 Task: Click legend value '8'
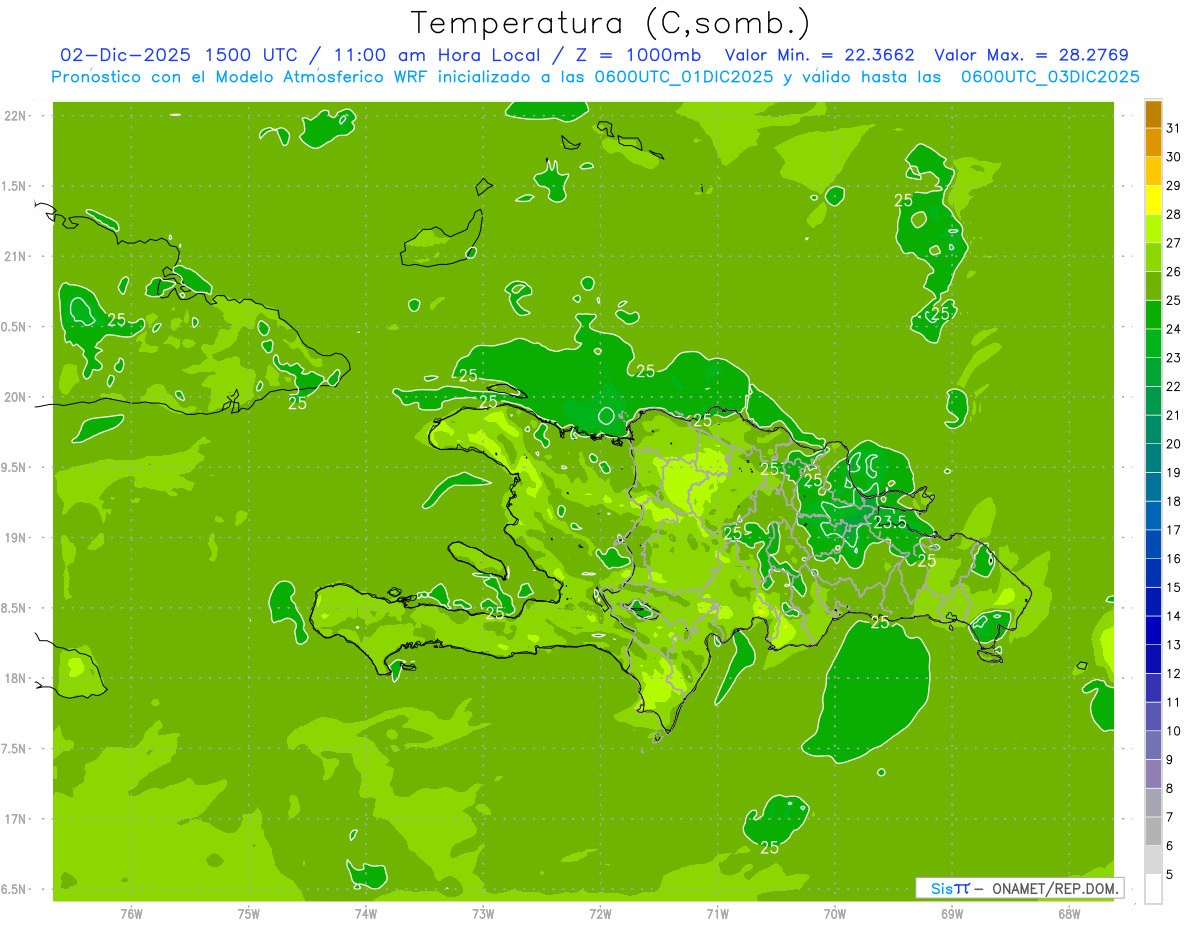(x=1170, y=789)
